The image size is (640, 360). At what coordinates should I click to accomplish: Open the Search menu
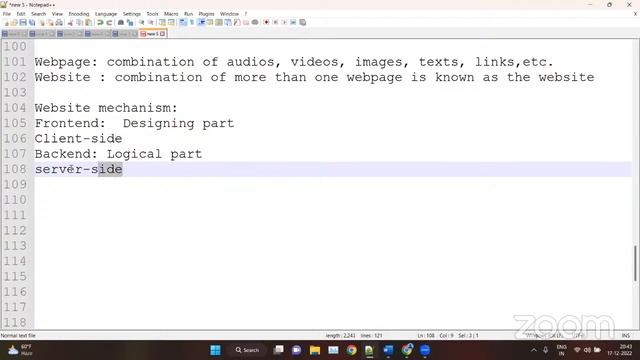pyautogui.click(x=38, y=14)
